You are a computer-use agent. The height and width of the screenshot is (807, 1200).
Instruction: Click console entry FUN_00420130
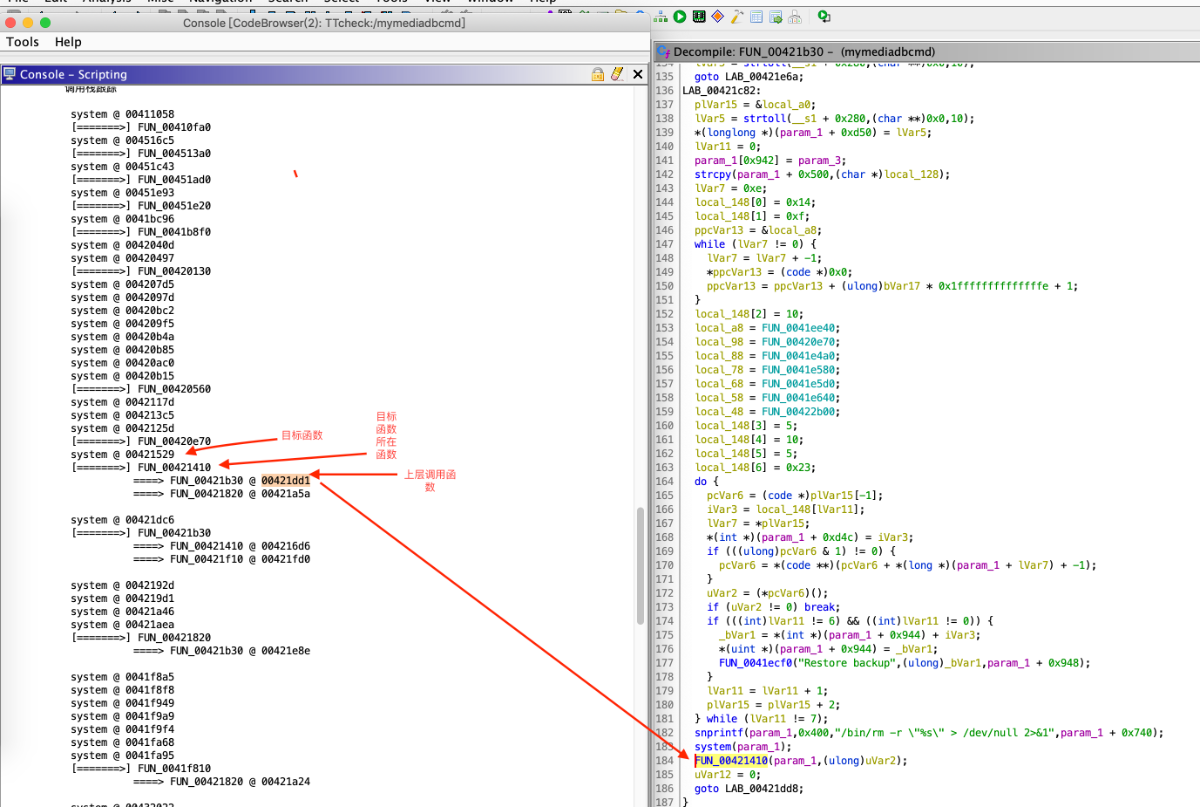[x=174, y=271]
